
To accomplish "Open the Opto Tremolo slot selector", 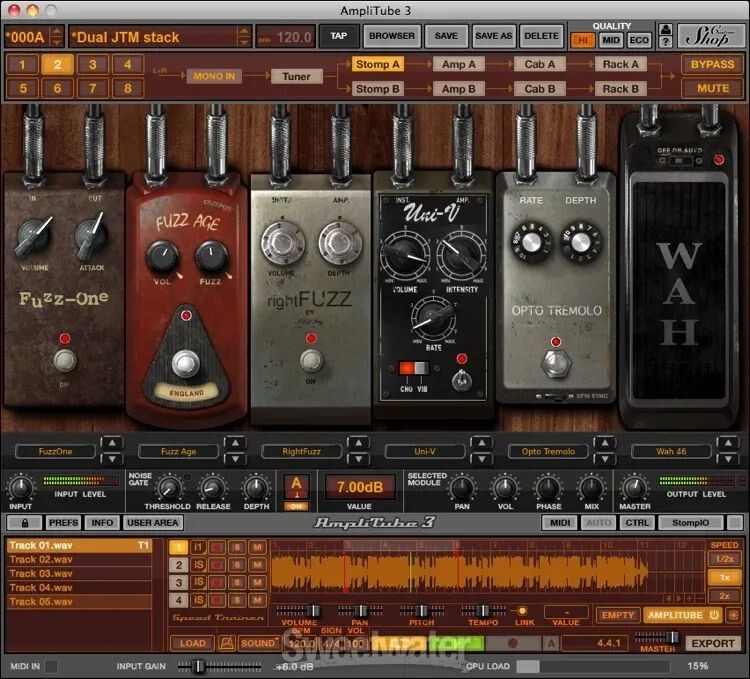I will click(x=550, y=451).
